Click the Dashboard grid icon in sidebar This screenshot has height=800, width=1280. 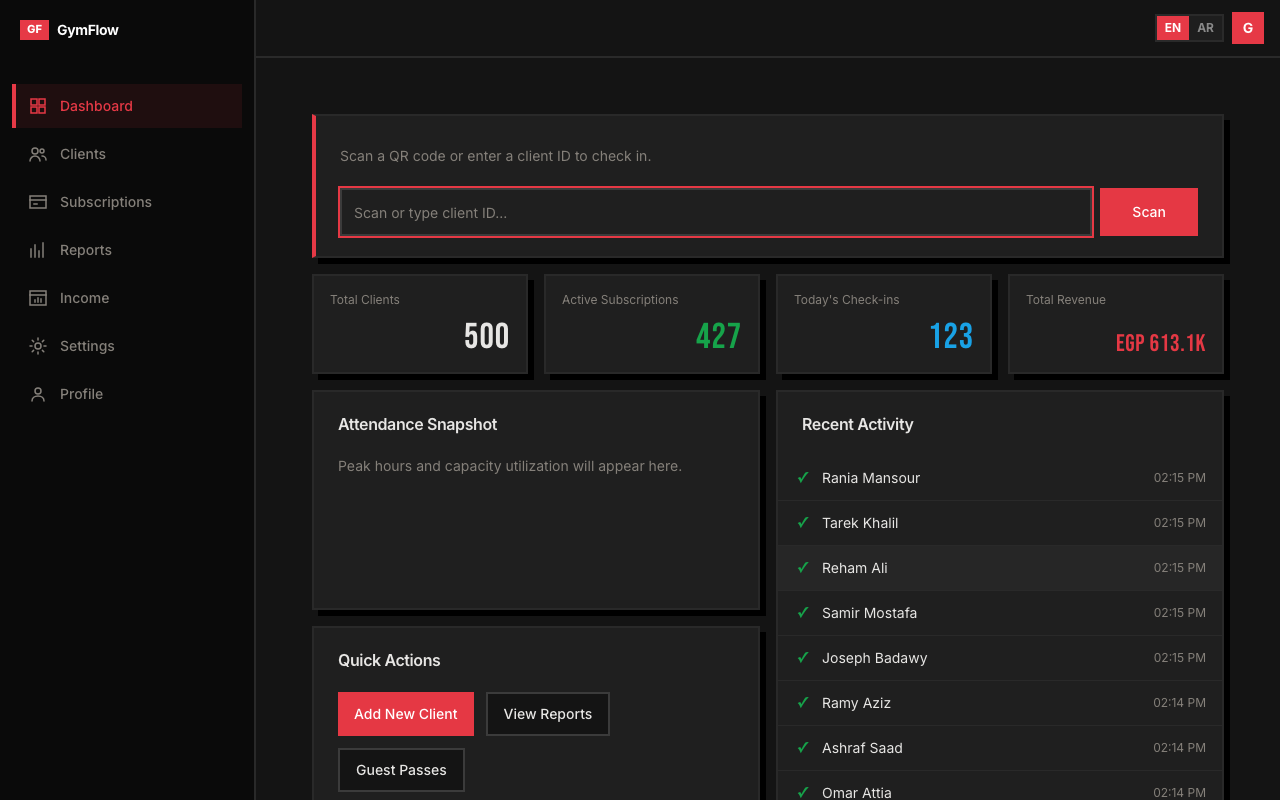click(38, 106)
